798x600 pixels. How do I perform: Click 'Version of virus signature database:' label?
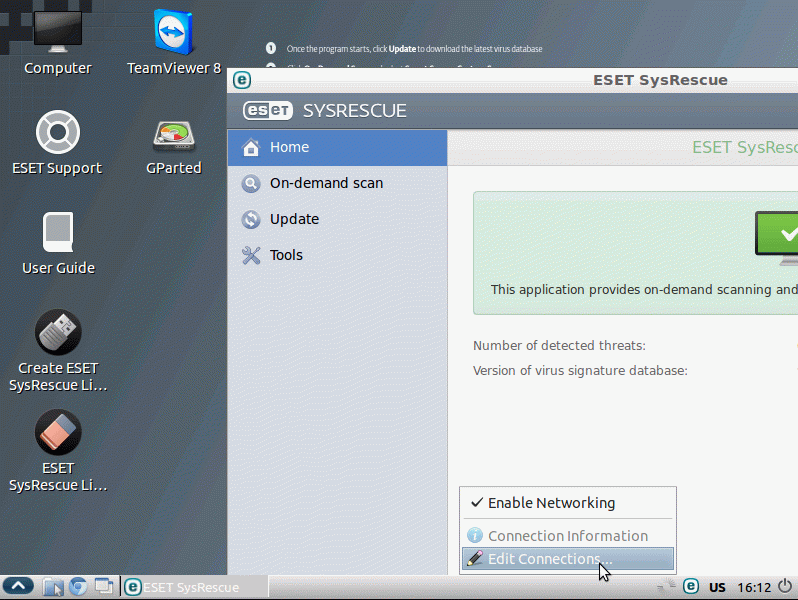point(580,370)
